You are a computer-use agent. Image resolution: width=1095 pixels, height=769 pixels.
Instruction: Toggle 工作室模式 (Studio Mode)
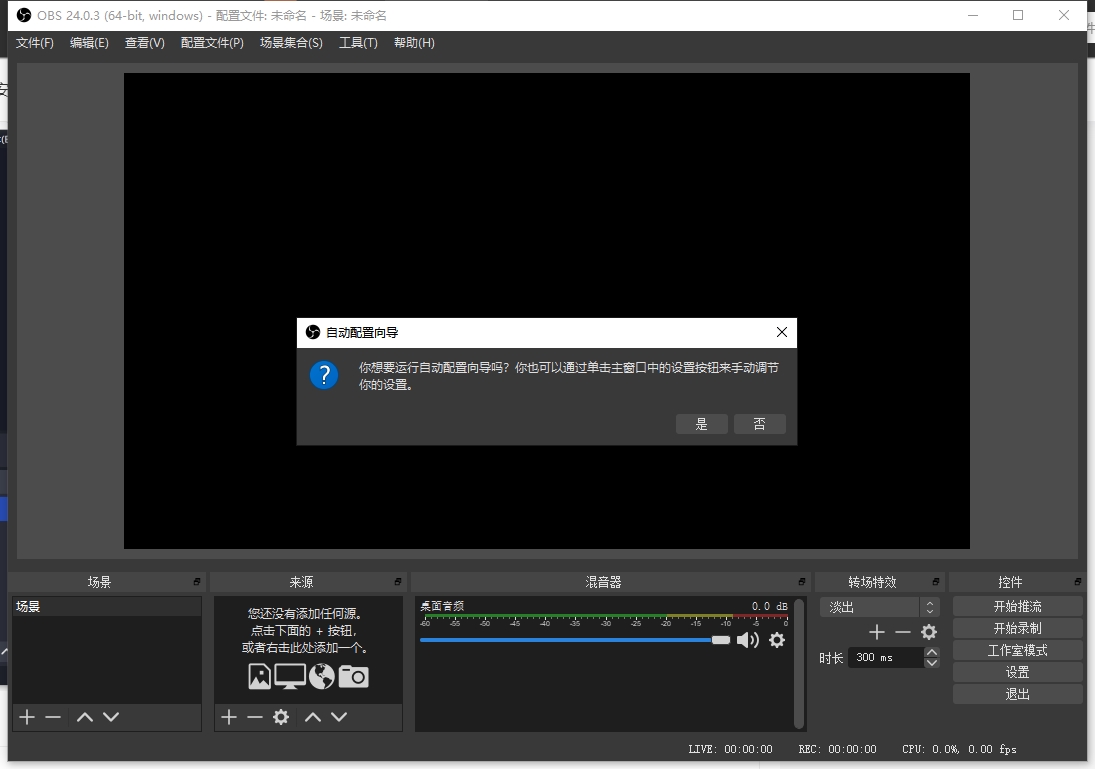[x=1017, y=650]
